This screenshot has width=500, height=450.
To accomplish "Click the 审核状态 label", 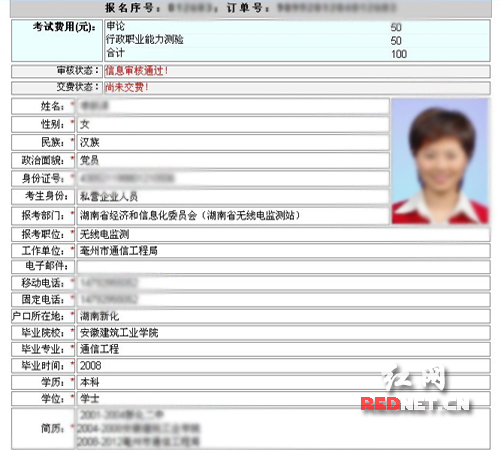I will point(78,71).
